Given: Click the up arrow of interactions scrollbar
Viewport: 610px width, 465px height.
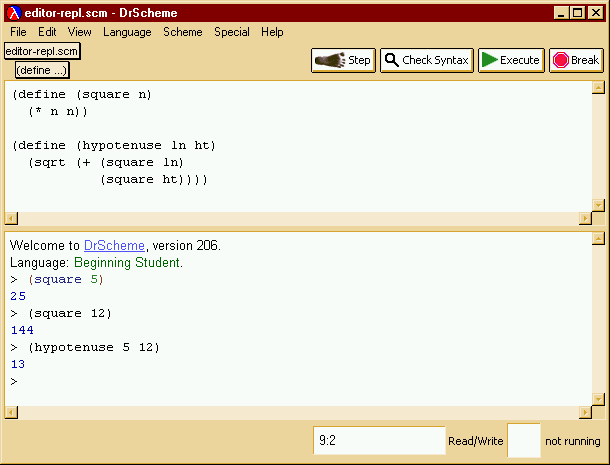Looking at the screenshot, I should (598, 238).
